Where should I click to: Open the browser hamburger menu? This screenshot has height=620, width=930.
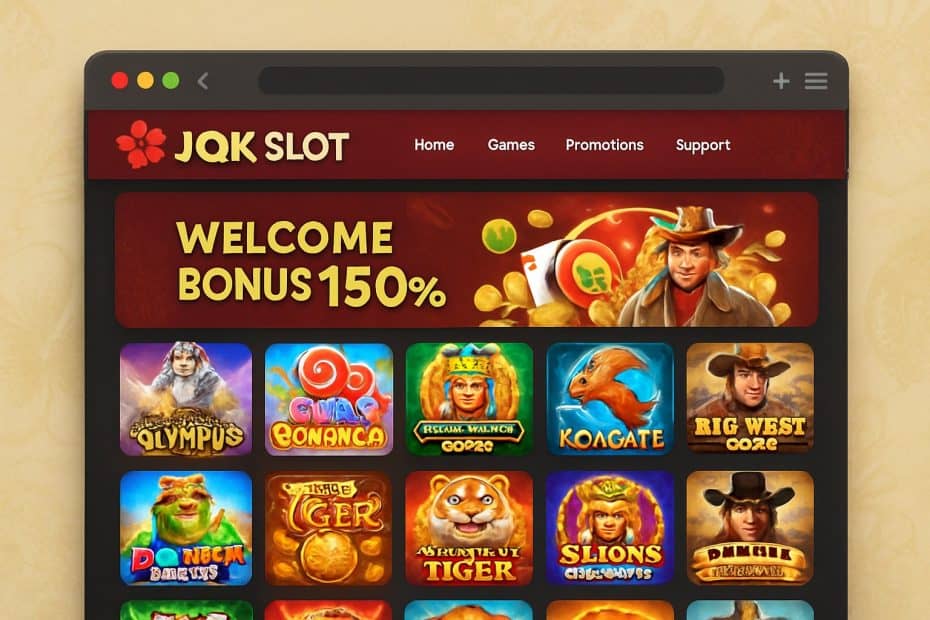coord(816,81)
